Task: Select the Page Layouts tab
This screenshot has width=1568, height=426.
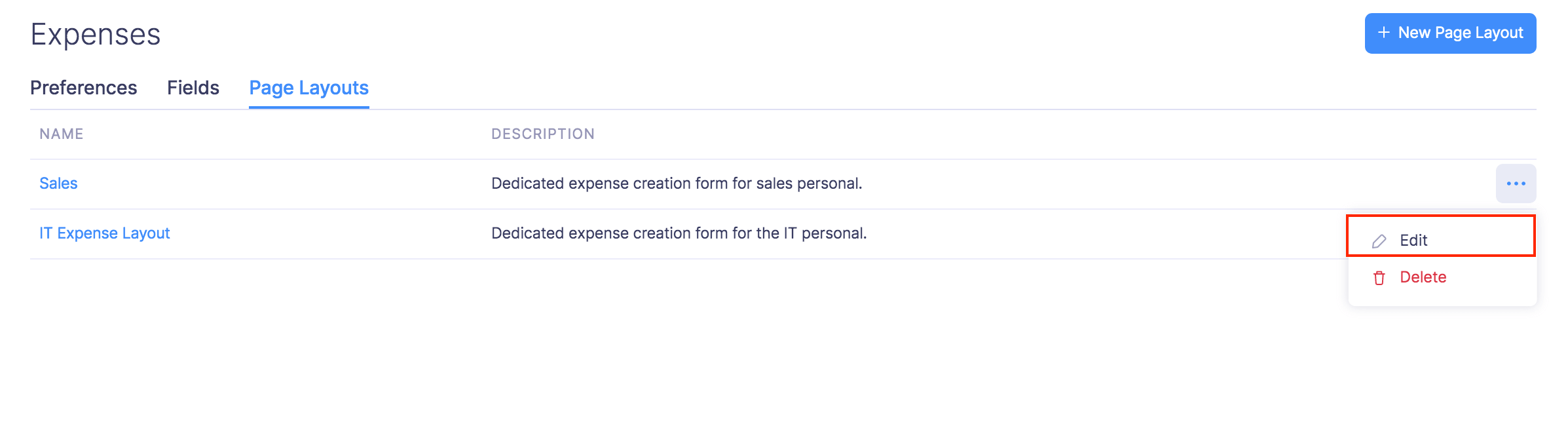Action: 309,88
